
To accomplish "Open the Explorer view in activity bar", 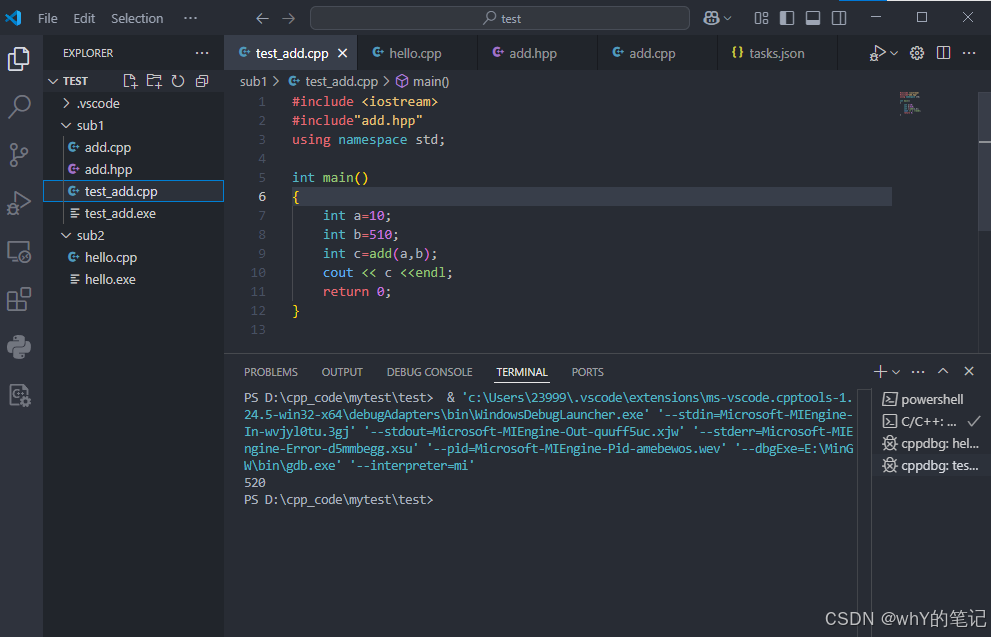I will tap(19, 59).
